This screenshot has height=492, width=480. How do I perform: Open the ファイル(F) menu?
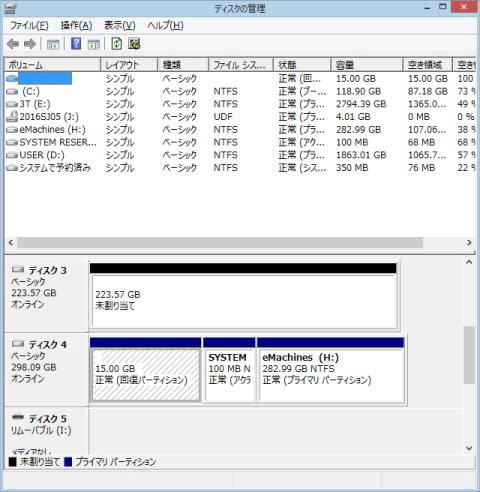coord(29,26)
